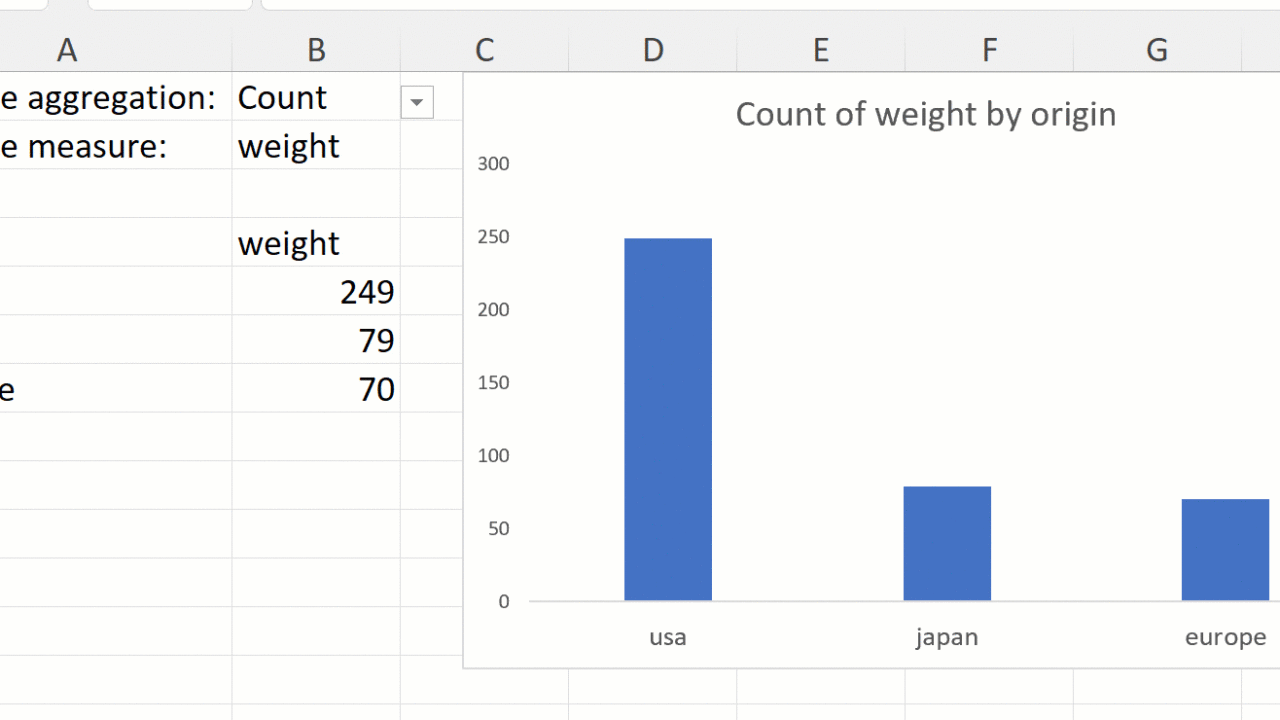The width and height of the screenshot is (1280, 720).
Task: Click the cell with value 70
Action: (x=316, y=389)
